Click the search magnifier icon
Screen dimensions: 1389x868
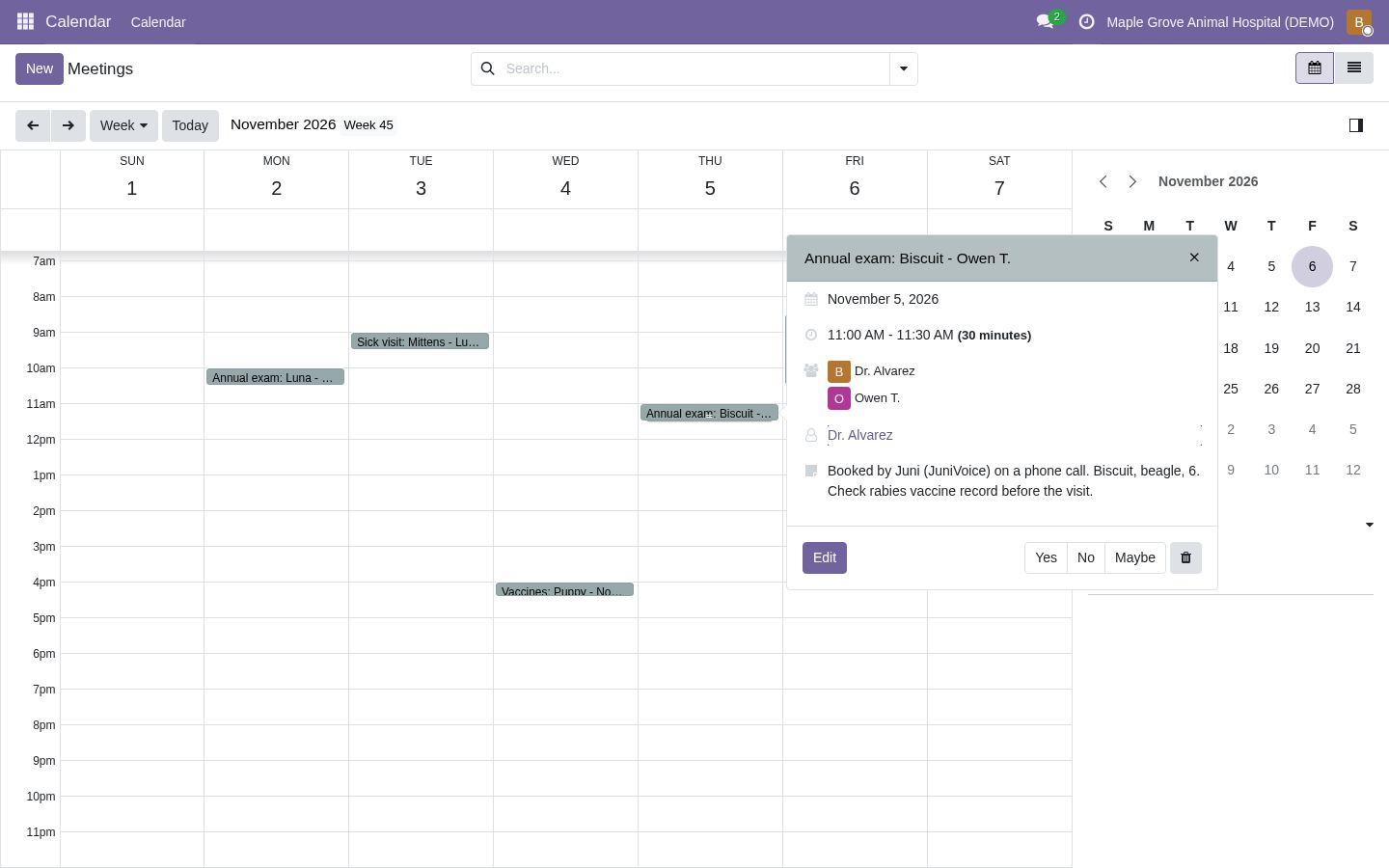[487, 68]
